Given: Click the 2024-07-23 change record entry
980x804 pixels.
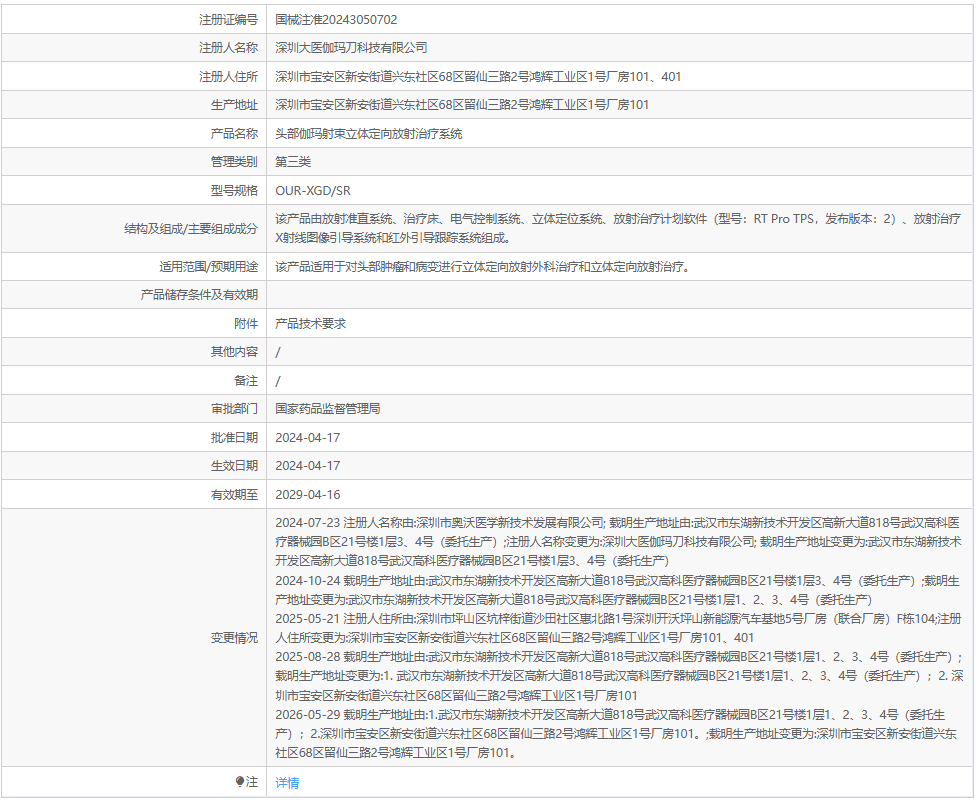Looking at the screenshot, I should pyautogui.click(x=618, y=541).
